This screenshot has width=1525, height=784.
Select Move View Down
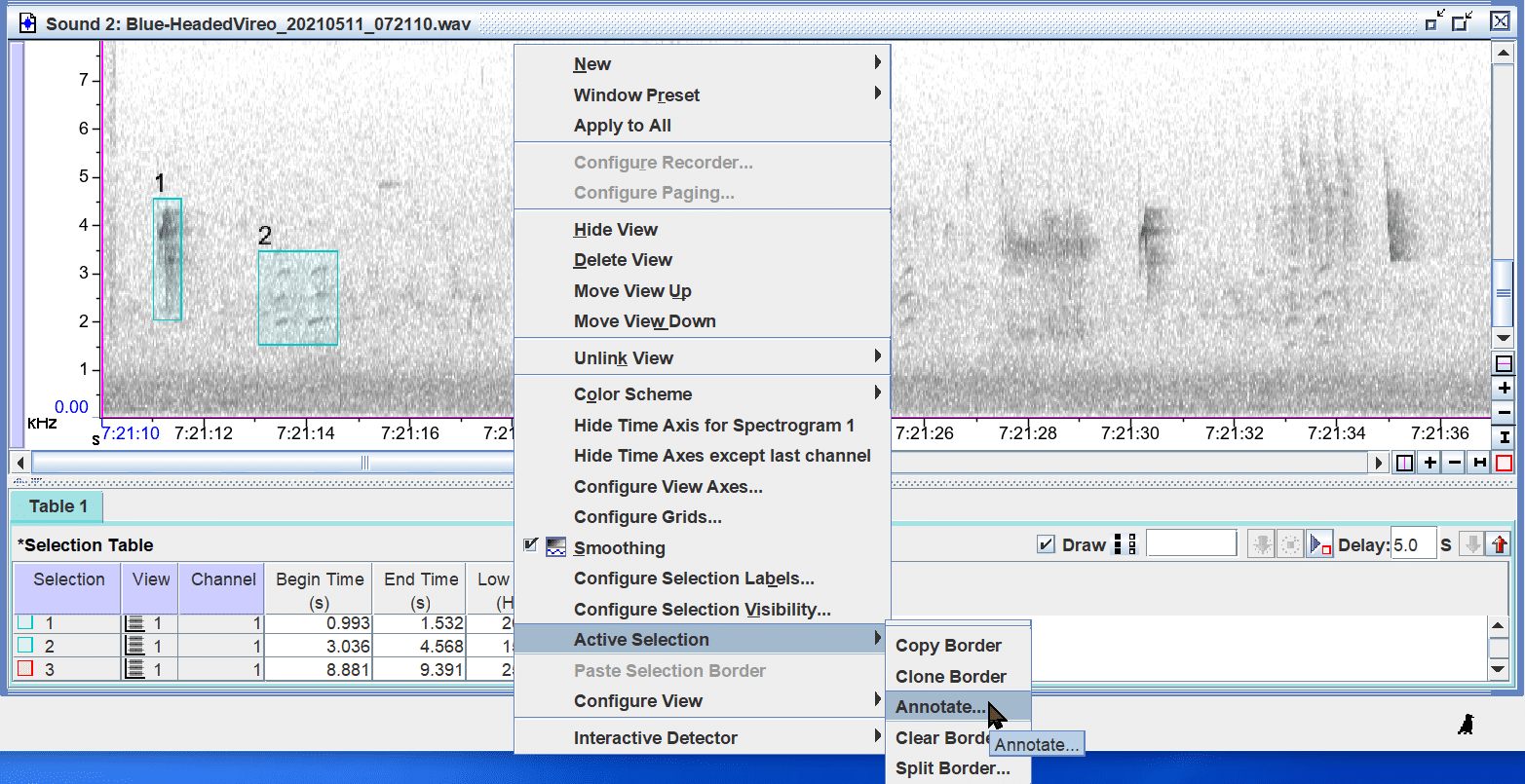[x=702, y=320]
